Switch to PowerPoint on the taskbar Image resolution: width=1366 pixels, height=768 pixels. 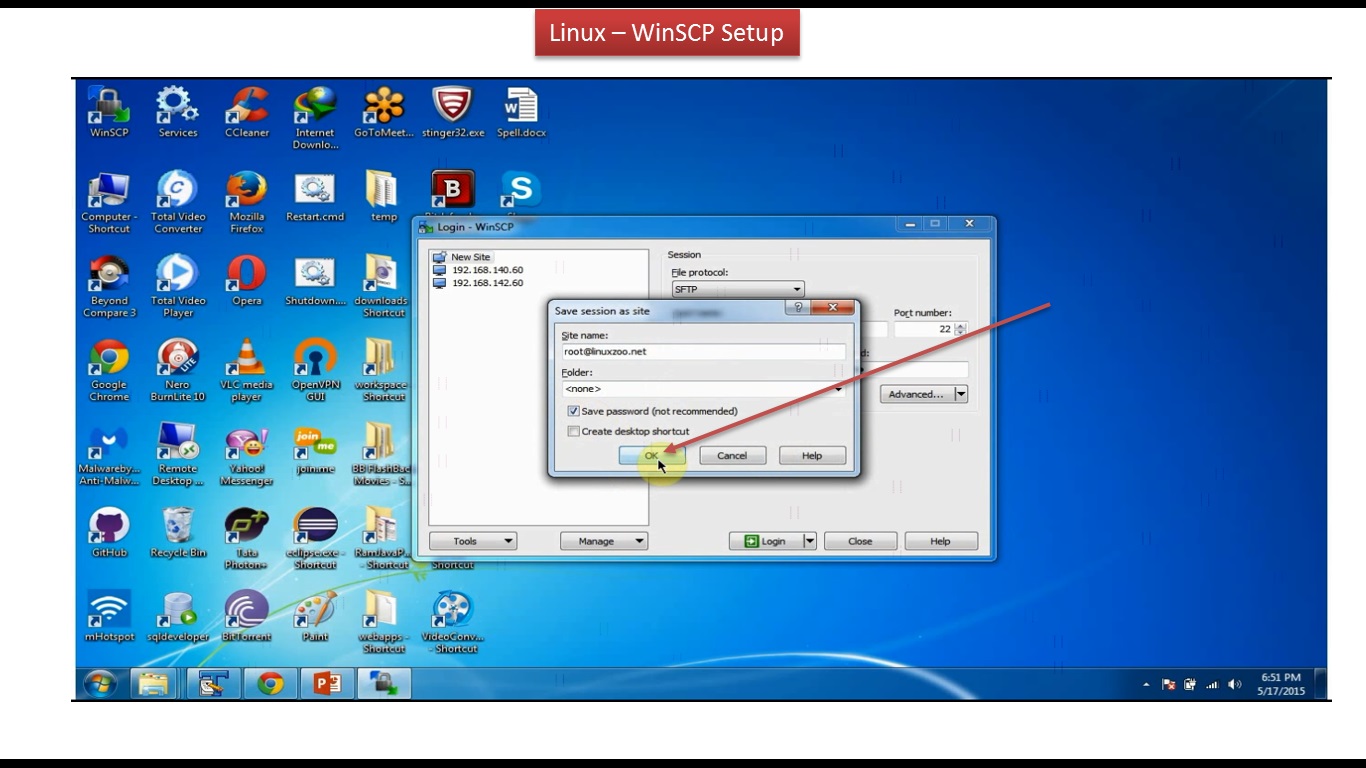point(327,684)
